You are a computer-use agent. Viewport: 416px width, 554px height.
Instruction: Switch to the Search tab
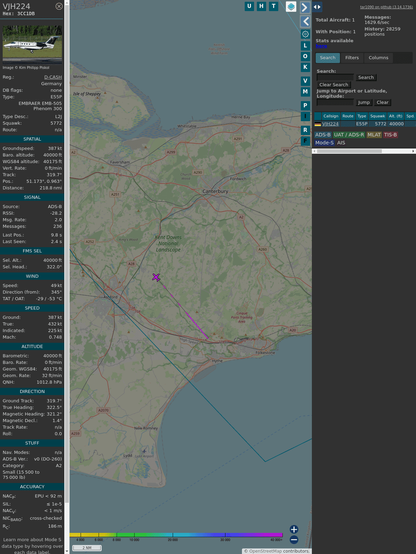328,58
